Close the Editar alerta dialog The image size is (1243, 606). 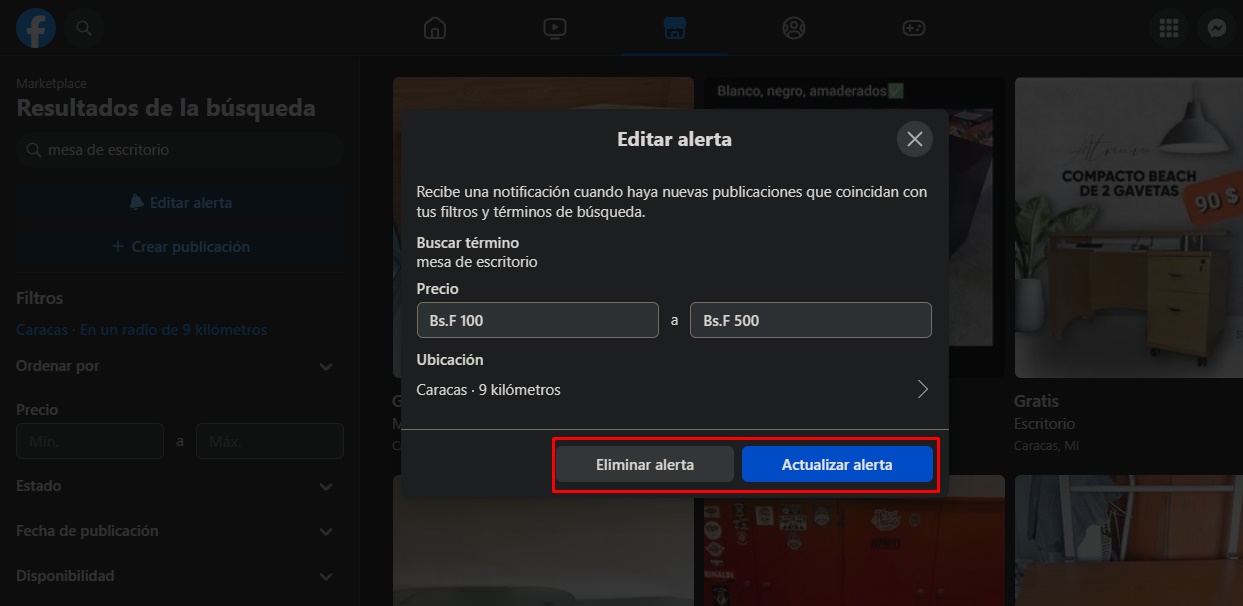[x=914, y=139]
